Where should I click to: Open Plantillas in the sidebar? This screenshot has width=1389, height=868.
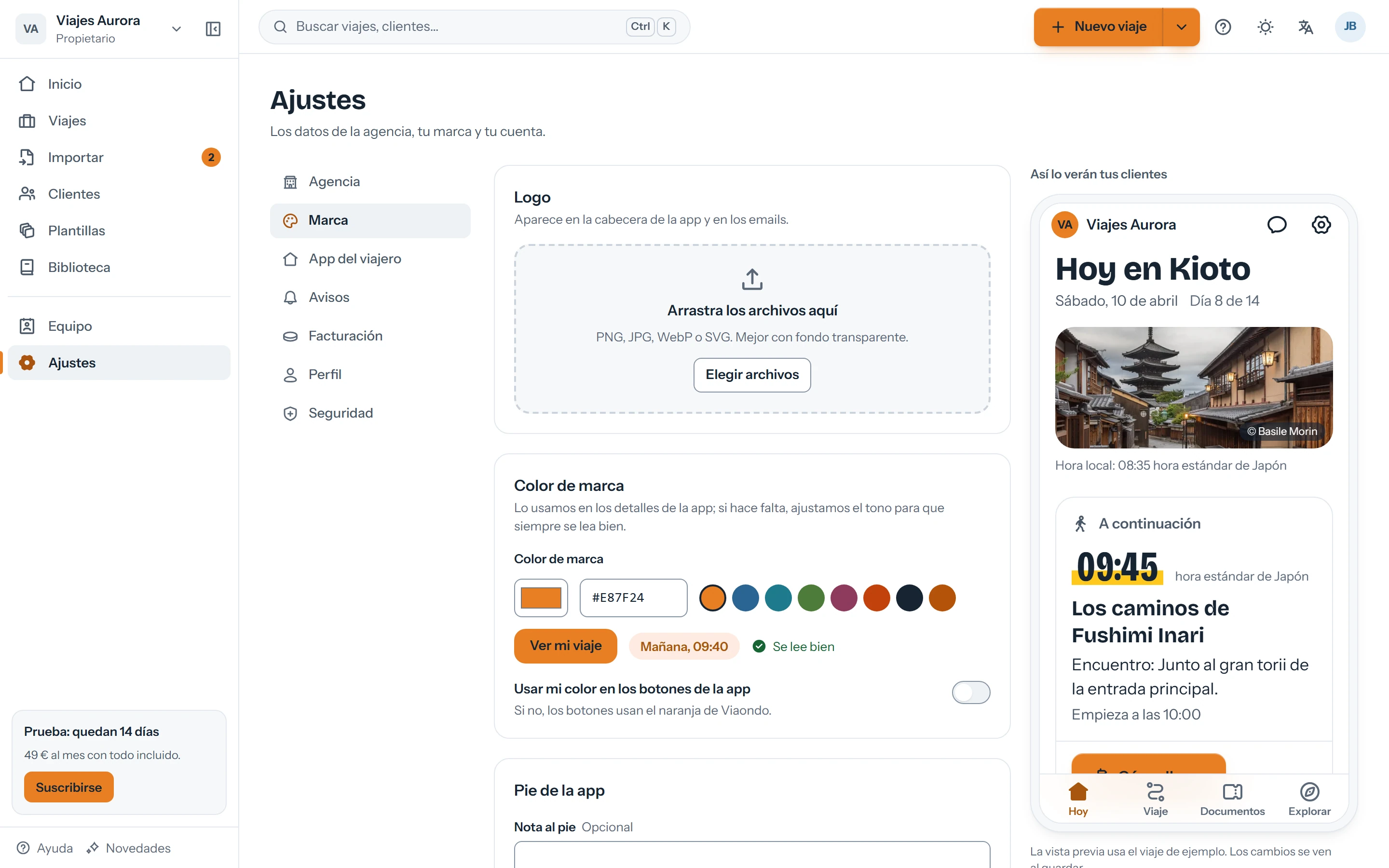(x=119, y=231)
